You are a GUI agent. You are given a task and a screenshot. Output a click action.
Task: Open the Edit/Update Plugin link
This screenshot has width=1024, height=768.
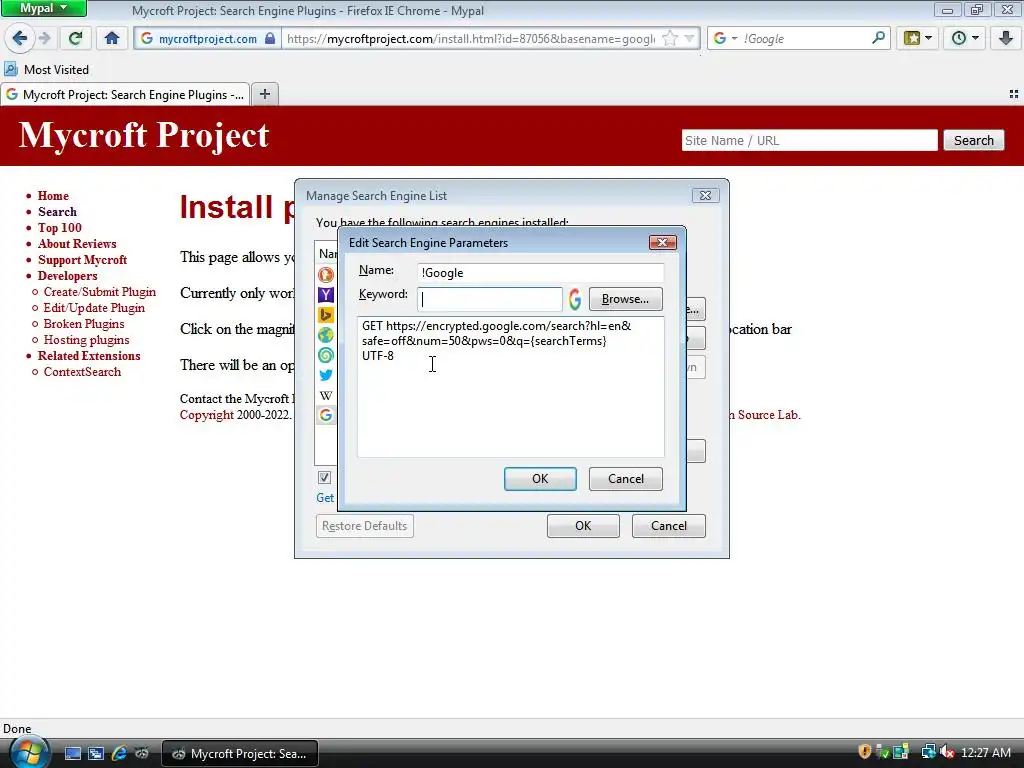tap(94, 308)
